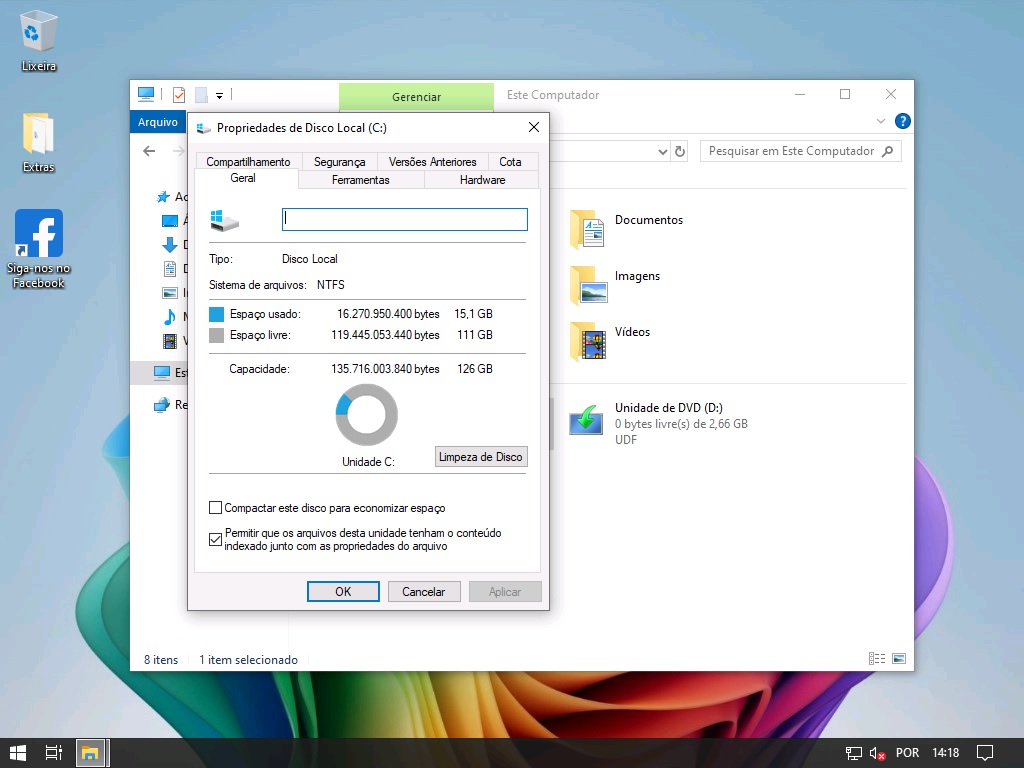The image size is (1024, 768).
Task: Click the drive label text field
Action: [x=404, y=219]
